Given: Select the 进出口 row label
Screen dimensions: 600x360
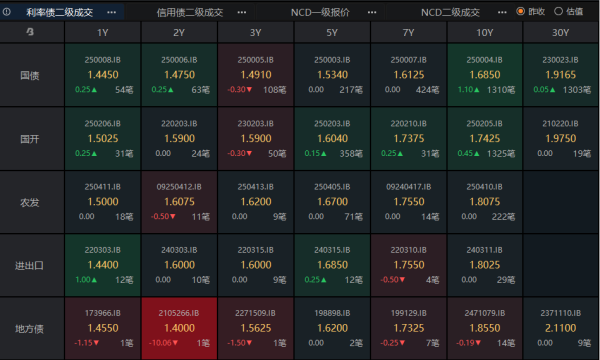Looking at the screenshot, I should (x=30, y=266).
